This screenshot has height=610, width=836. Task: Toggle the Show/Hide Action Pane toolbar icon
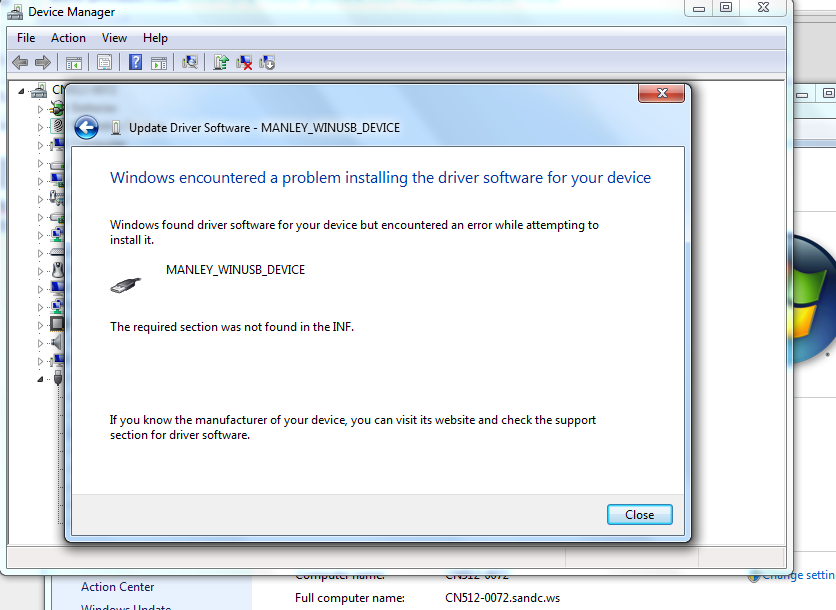tap(159, 63)
